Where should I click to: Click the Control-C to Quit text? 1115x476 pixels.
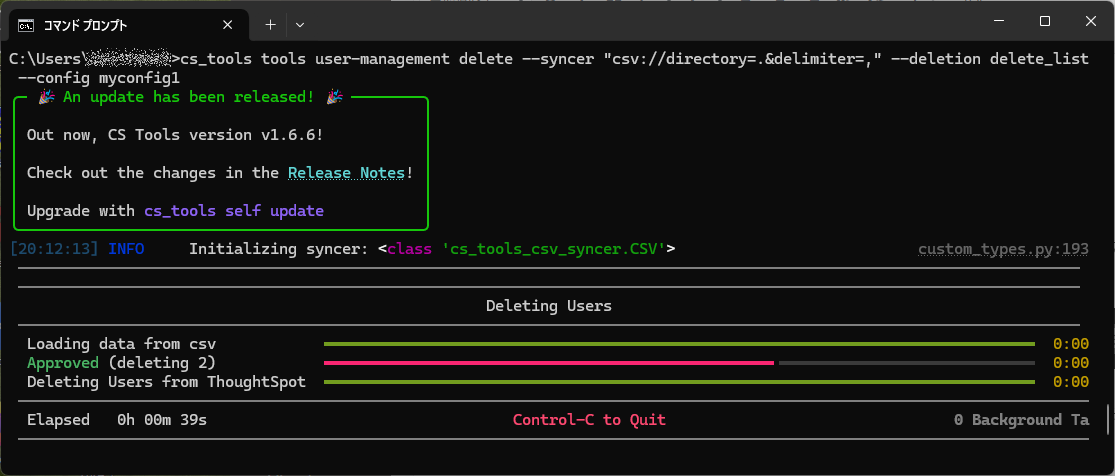point(589,420)
